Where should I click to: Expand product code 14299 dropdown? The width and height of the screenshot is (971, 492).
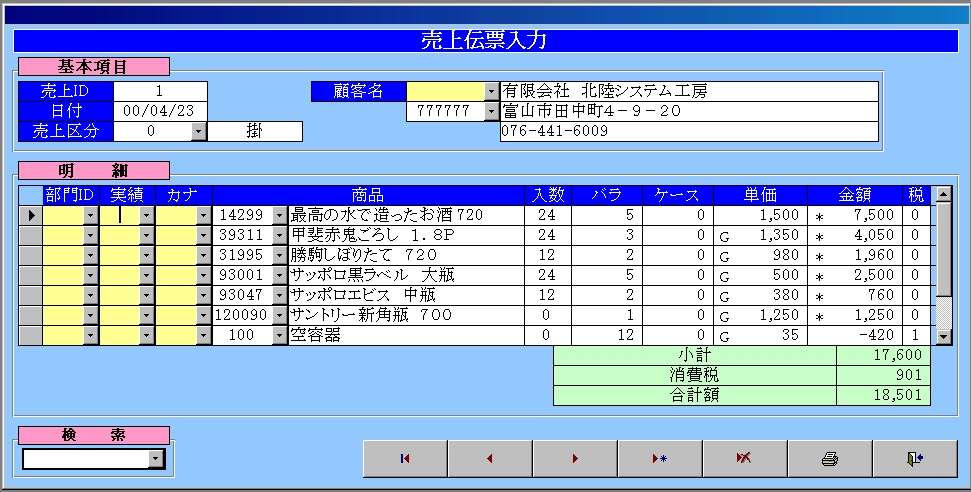pos(279,215)
